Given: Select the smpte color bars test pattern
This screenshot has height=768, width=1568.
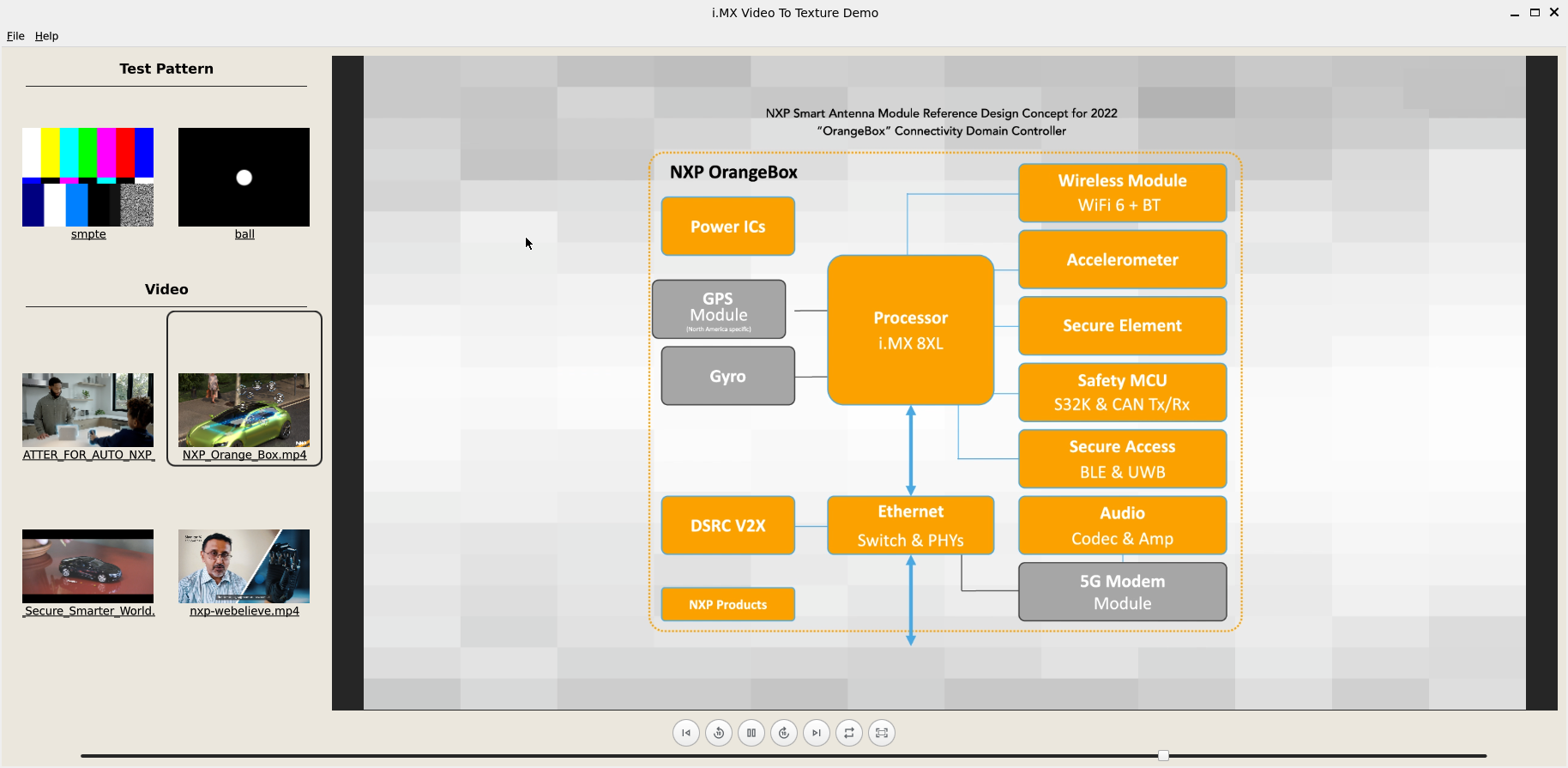Looking at the screenshot, I should (88, 178).
